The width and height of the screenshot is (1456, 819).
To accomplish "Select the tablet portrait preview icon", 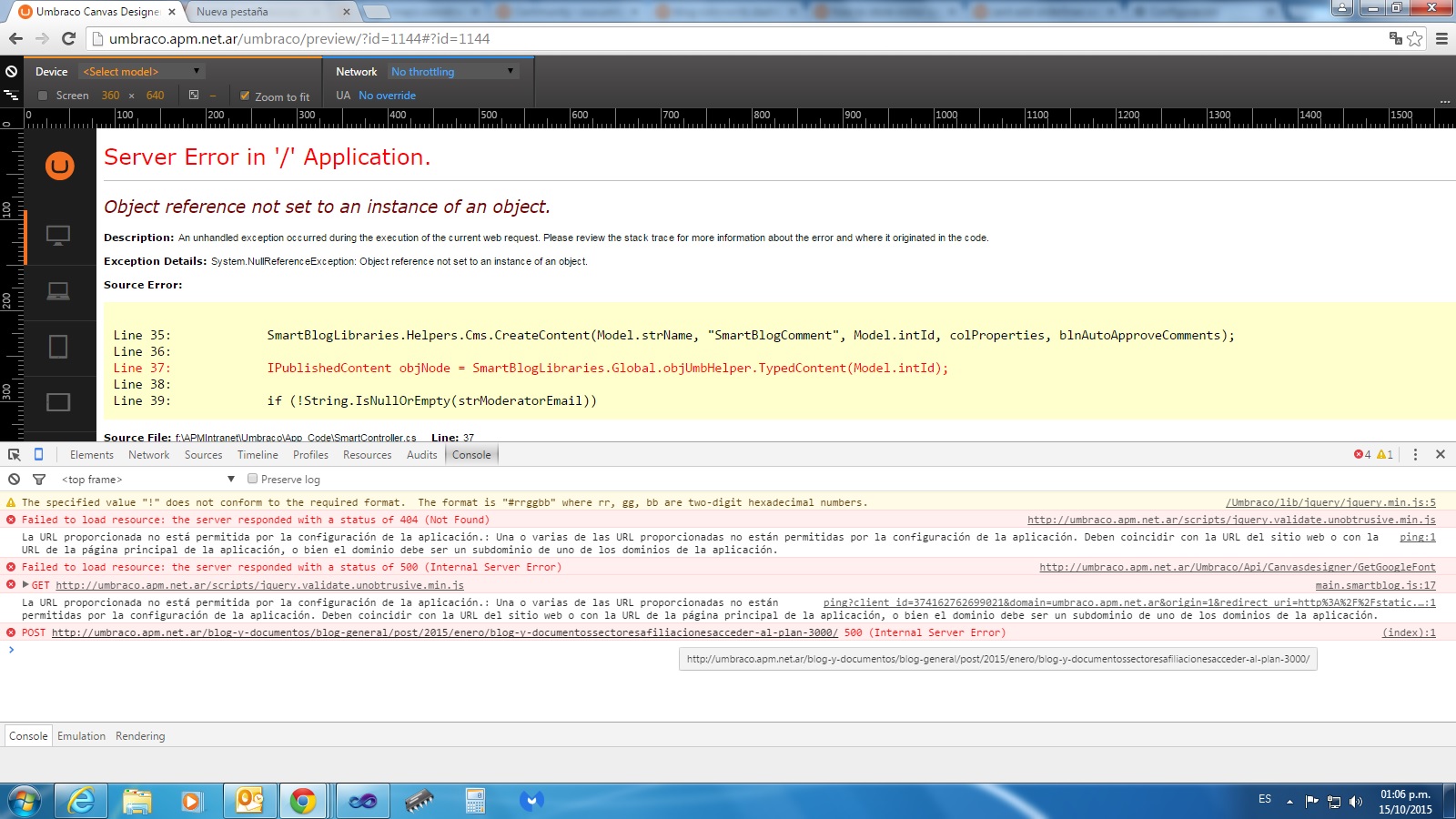I will [x=58, y=347].
